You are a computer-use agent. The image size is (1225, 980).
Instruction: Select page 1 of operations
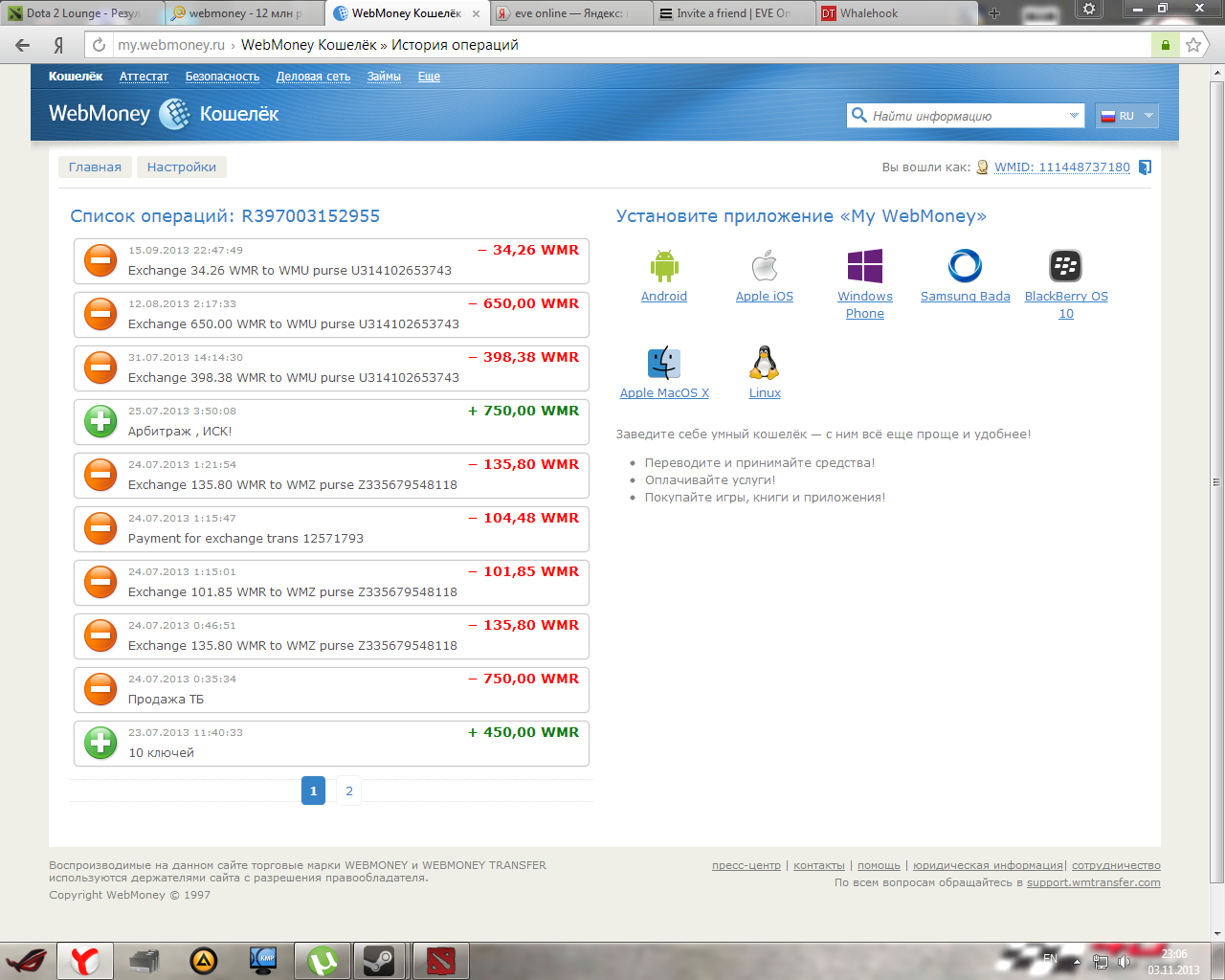point(313,791)
